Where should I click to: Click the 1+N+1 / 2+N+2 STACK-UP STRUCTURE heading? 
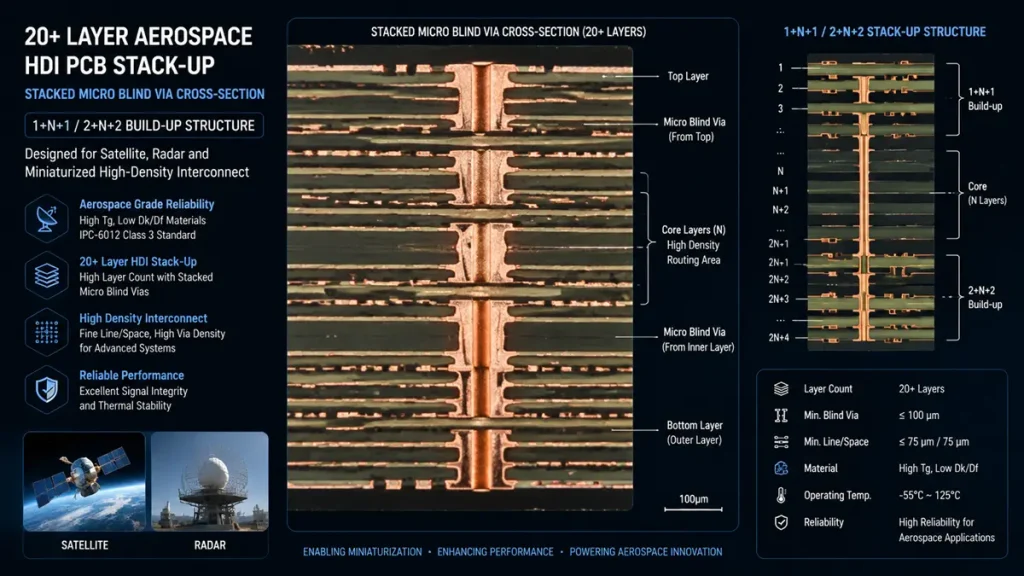pyautogui.click(x=885, y=32)
